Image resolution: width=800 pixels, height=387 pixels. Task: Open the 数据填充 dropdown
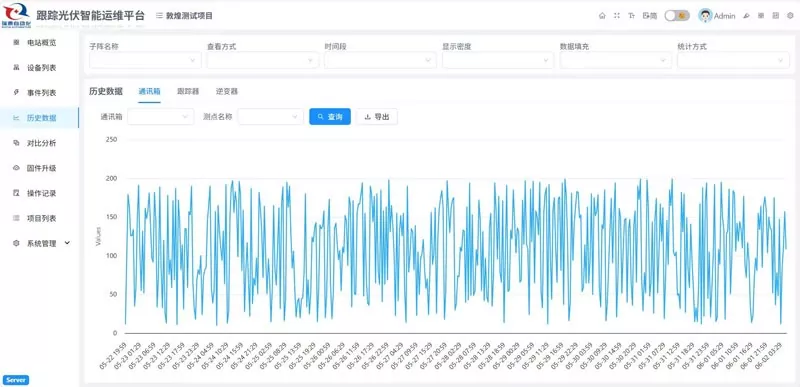615,60
